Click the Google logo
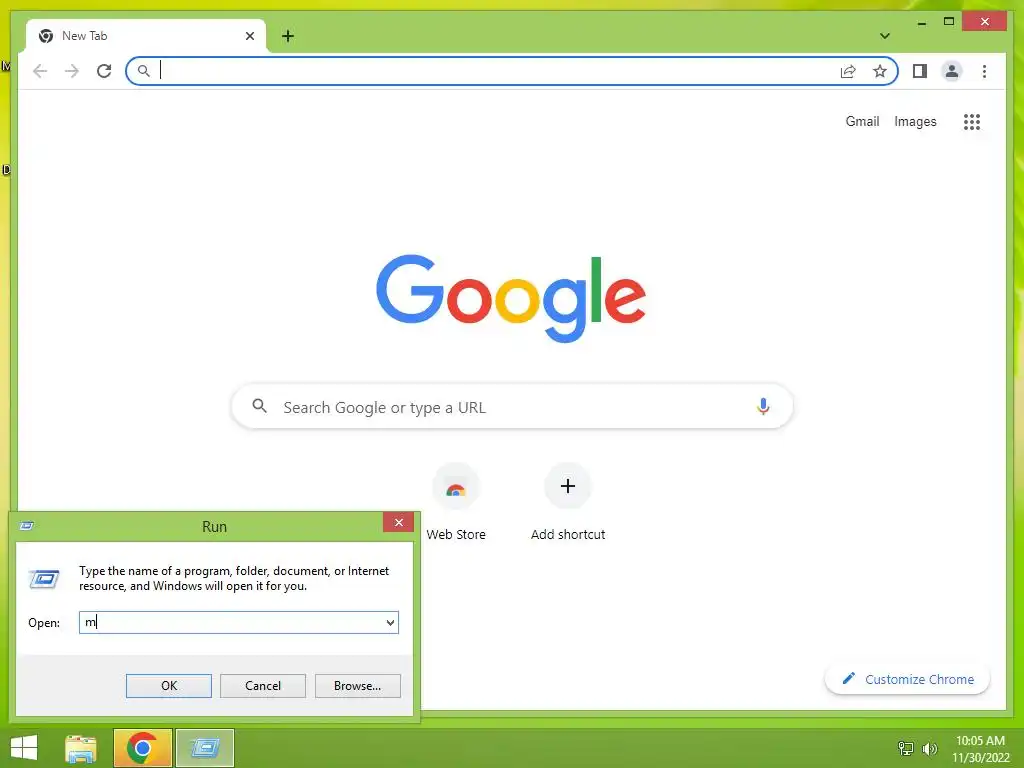Viewport: 1024px width, 768px height. pyautogui.click(x=511, y=298)
